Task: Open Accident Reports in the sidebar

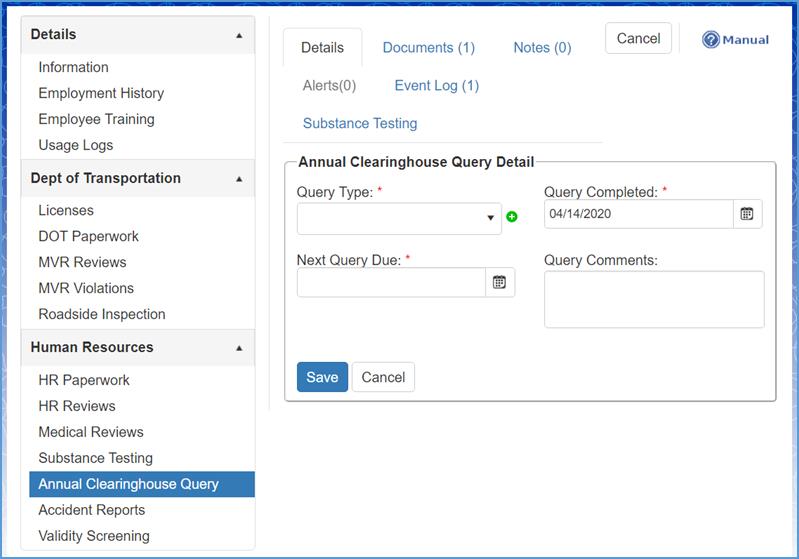Action: click(x=92, y=510)
